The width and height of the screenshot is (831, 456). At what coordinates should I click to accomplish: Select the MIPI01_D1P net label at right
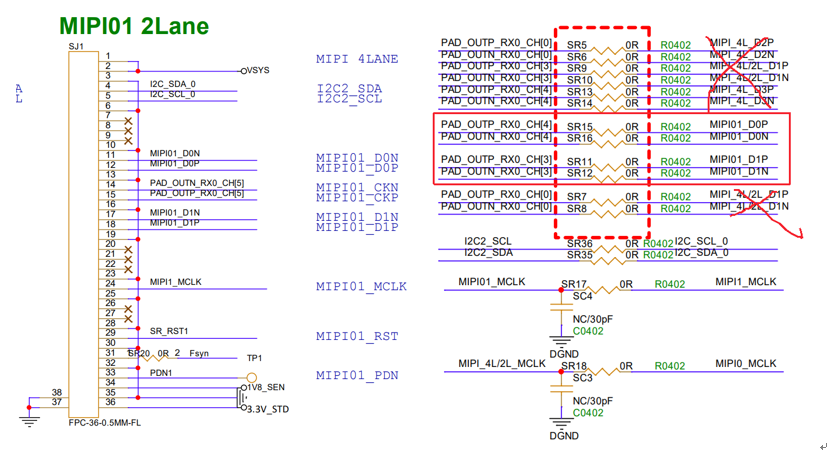739,159
